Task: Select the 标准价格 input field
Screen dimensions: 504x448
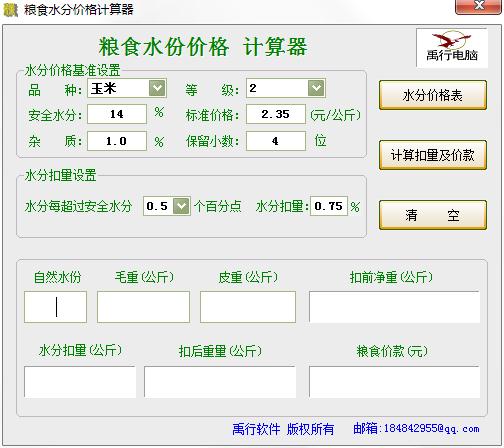Action: coord(276,114)
